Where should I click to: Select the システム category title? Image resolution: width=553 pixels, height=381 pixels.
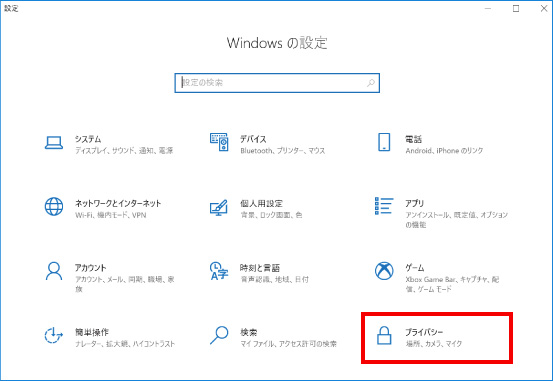point(88,139)
